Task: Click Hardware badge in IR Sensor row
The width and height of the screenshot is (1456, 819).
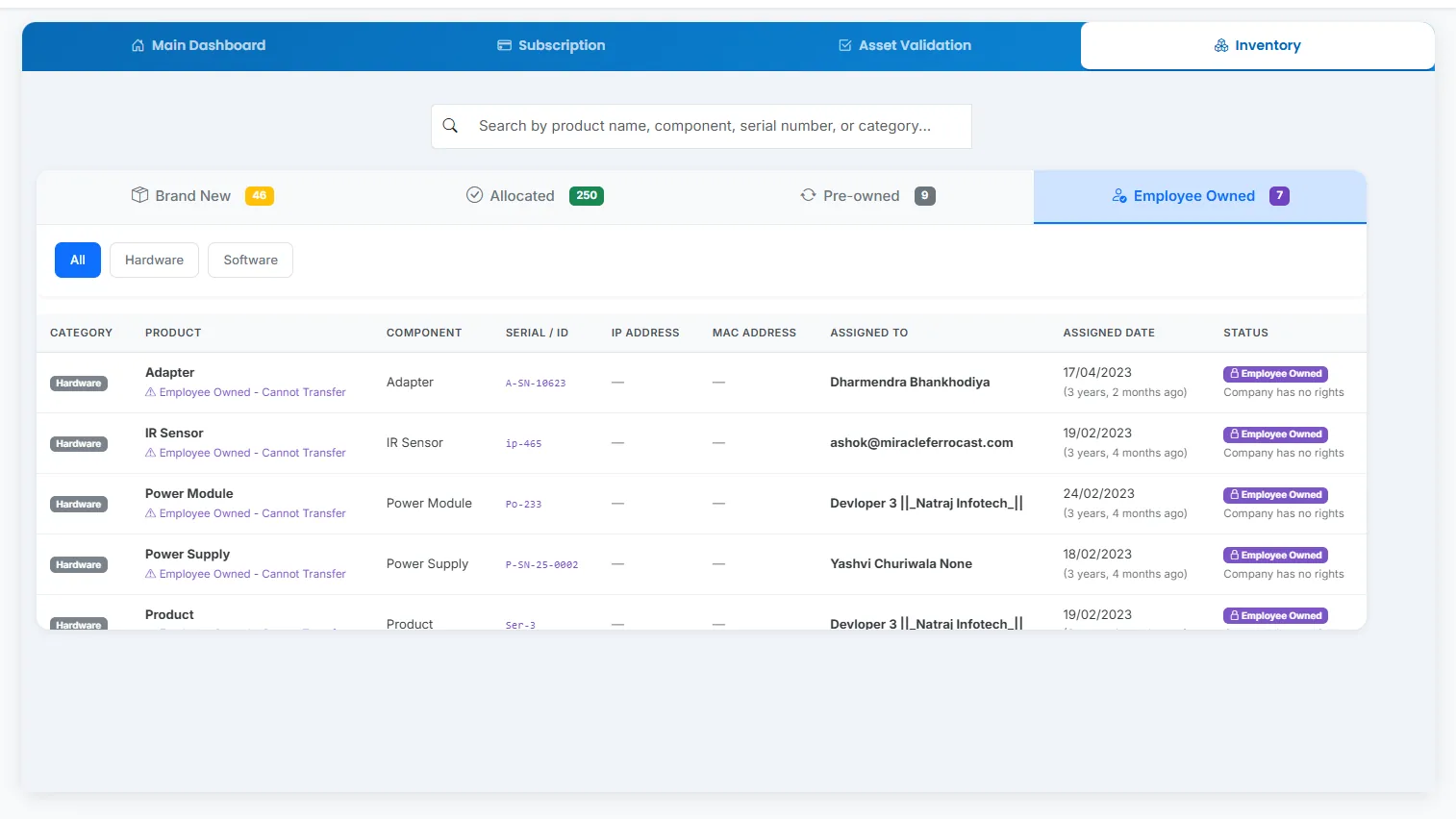Action: click(x=79, y=444)
